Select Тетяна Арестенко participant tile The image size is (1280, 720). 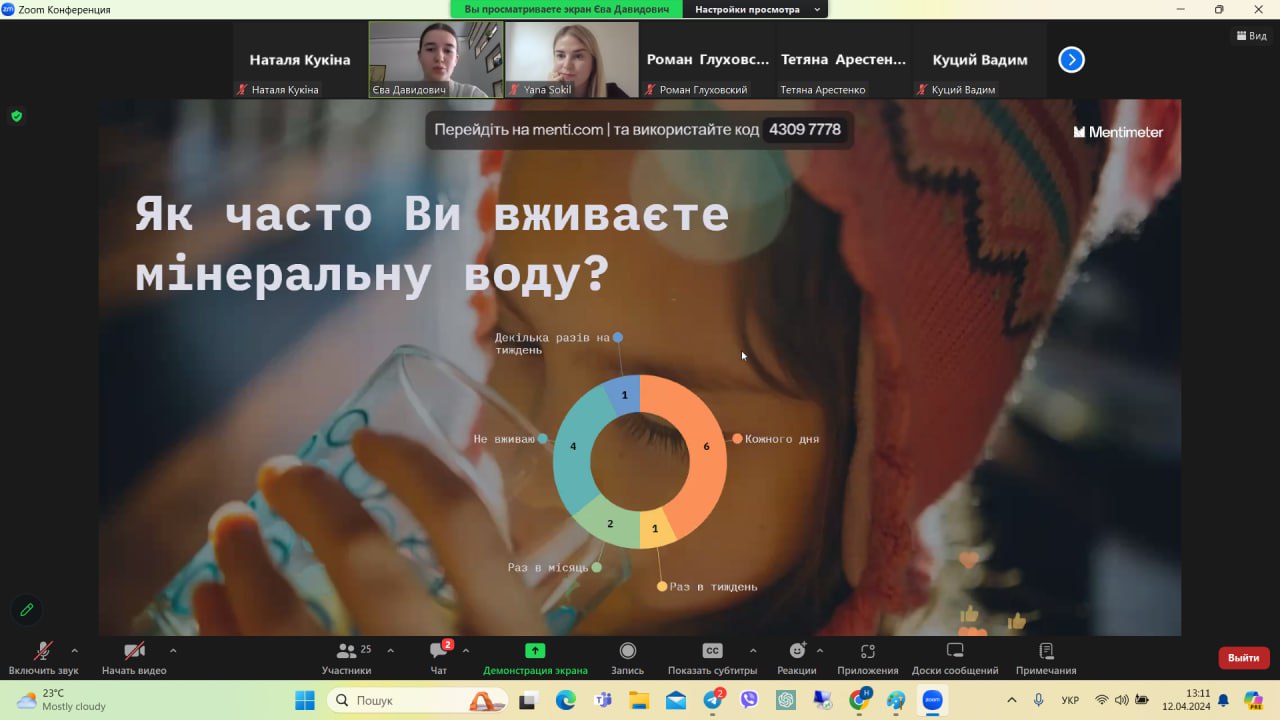click(x=844, y=60)
